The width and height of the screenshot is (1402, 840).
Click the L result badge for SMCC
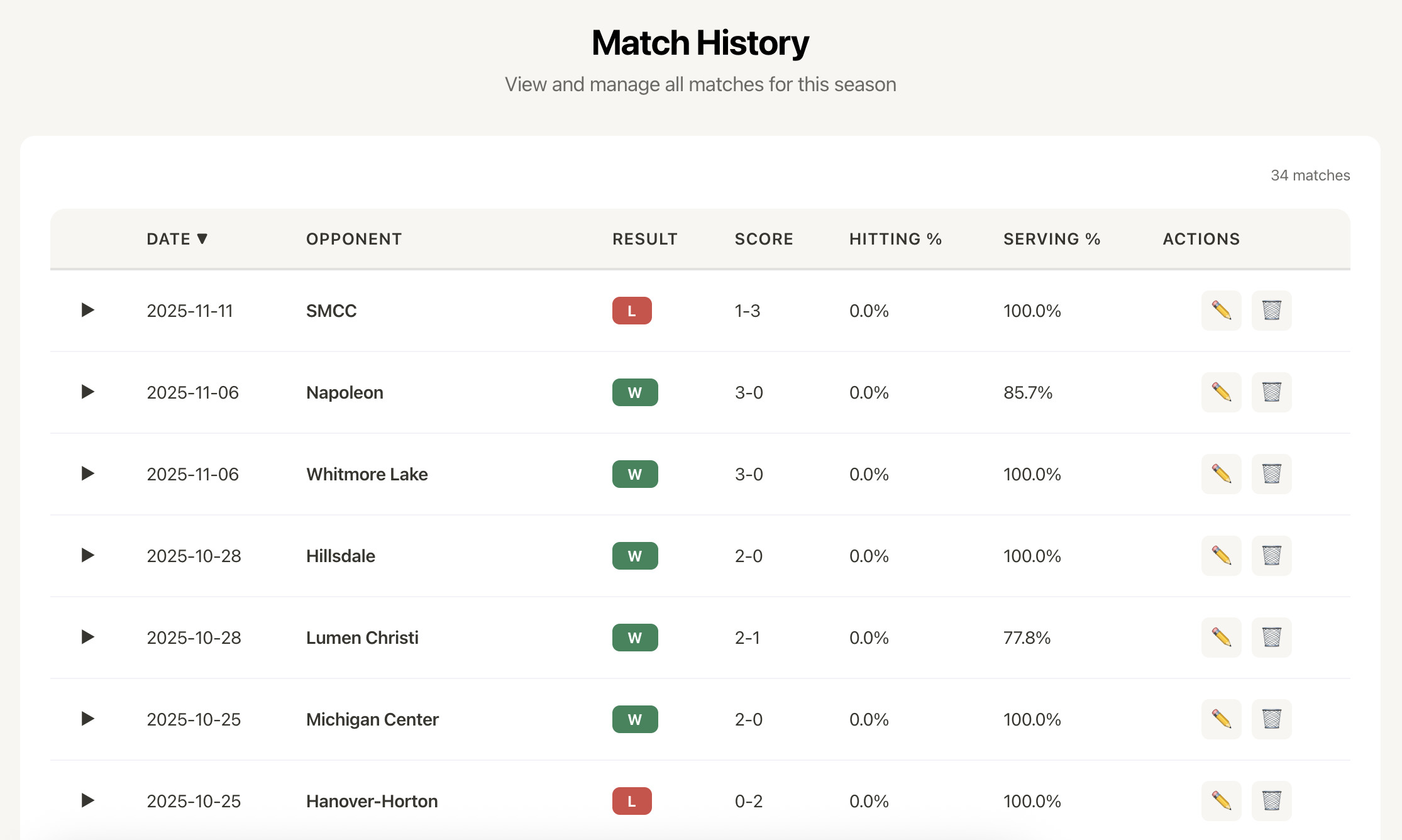pos(632,310)
